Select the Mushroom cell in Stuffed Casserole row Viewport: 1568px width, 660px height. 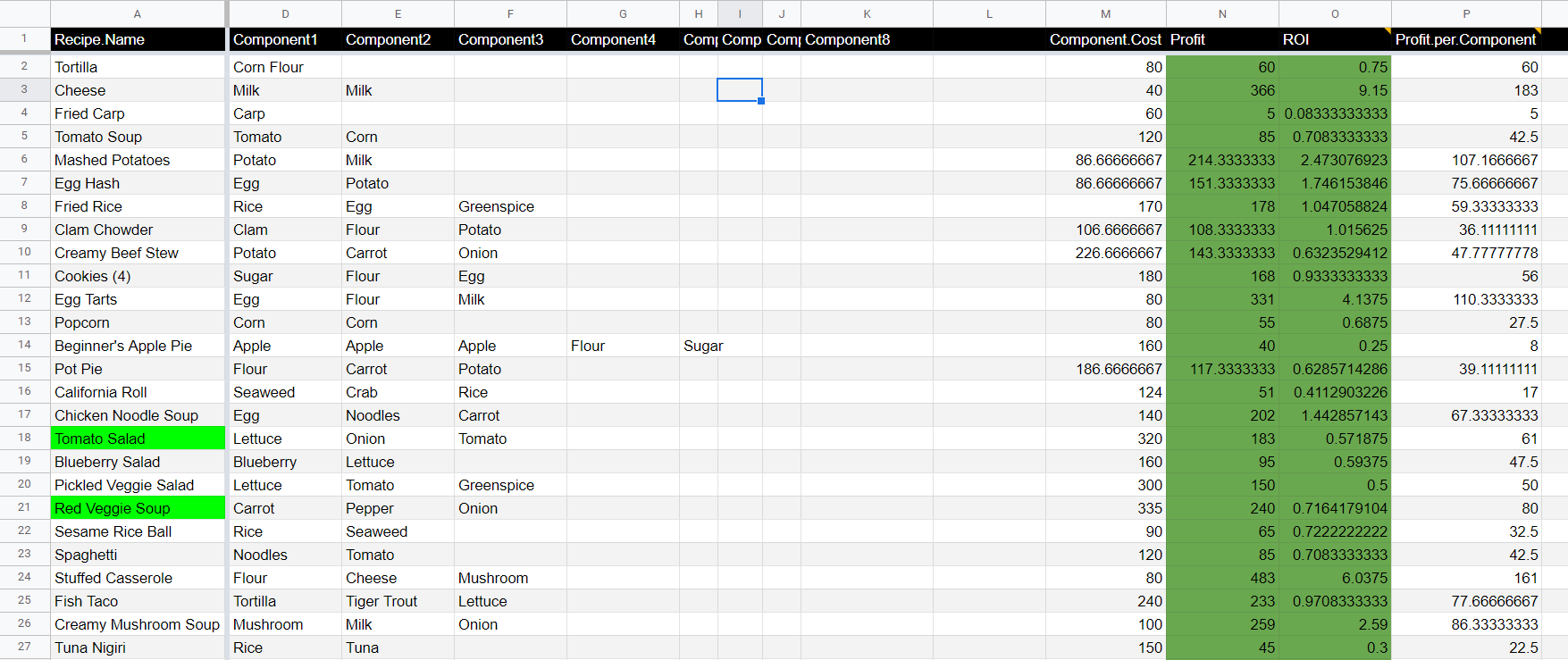pyautogui.click(x=510, y=578)
